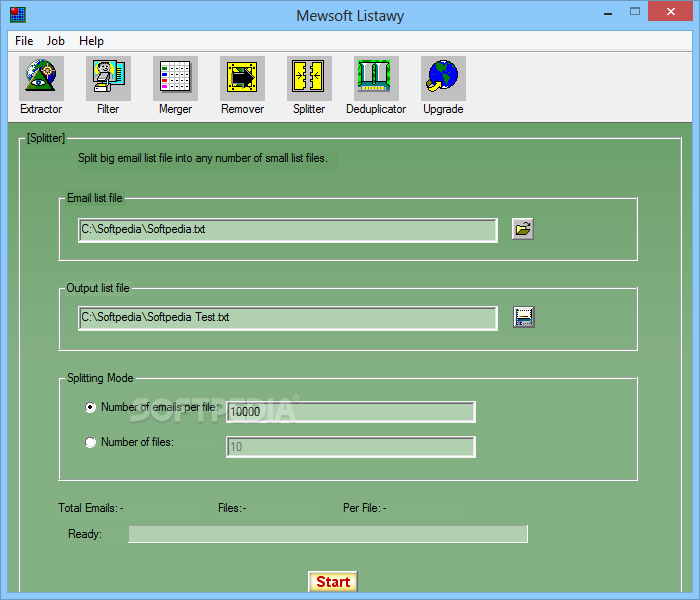Close the Mewsoft Listawy window
Viewport: 700px width, 600px height.
pos(671,12)
